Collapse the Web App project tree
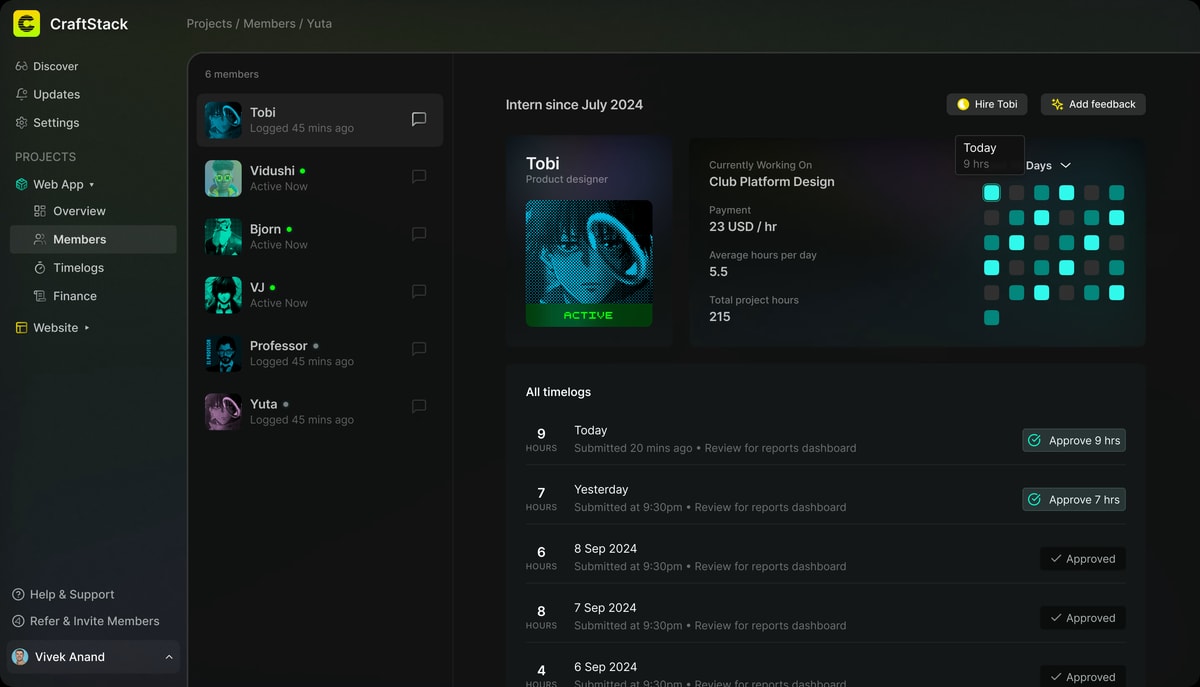The height and width of the screenshot is (687, 1200). pos(92,185)
